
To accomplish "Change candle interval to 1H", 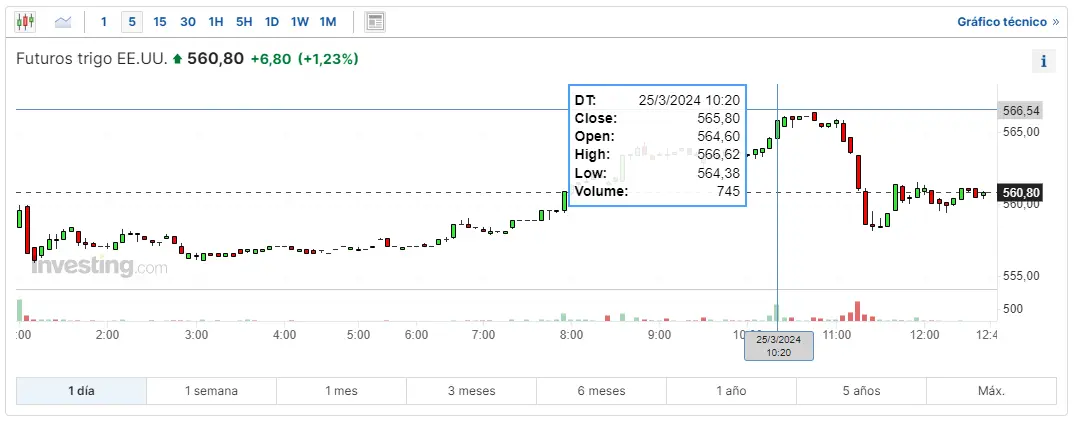I will (216, 21).
